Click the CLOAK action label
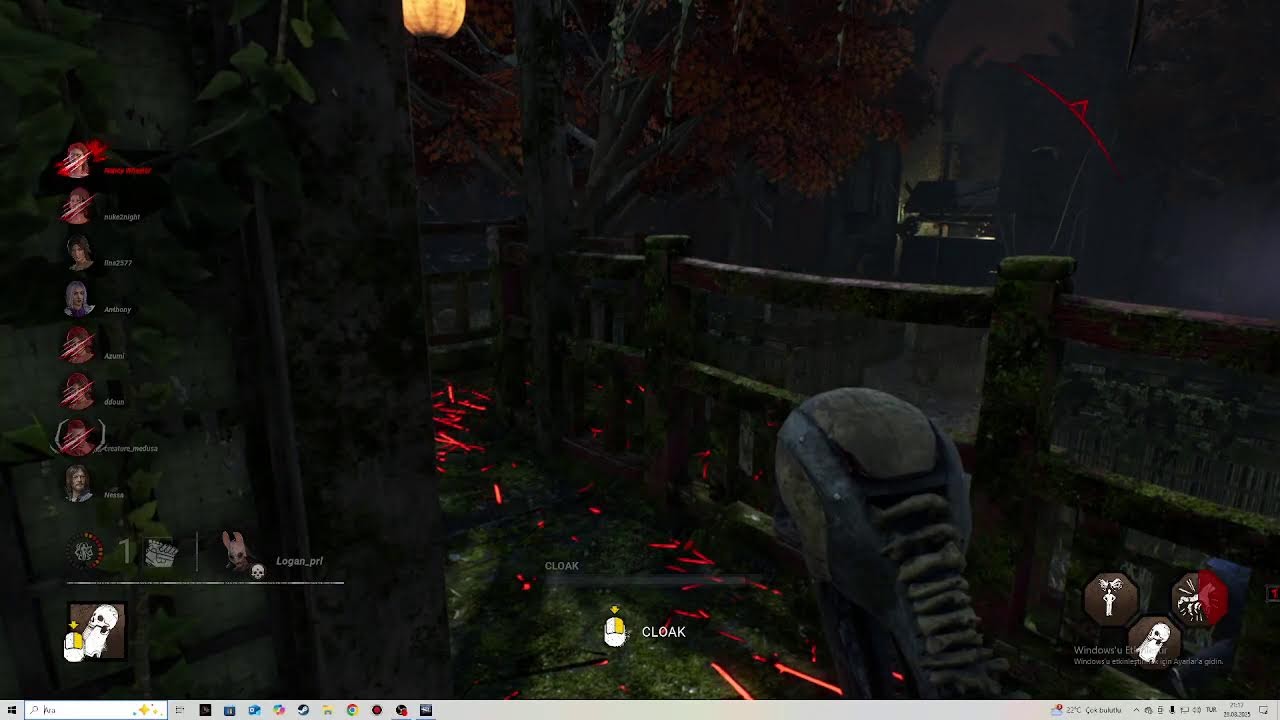 pos(664,632)
